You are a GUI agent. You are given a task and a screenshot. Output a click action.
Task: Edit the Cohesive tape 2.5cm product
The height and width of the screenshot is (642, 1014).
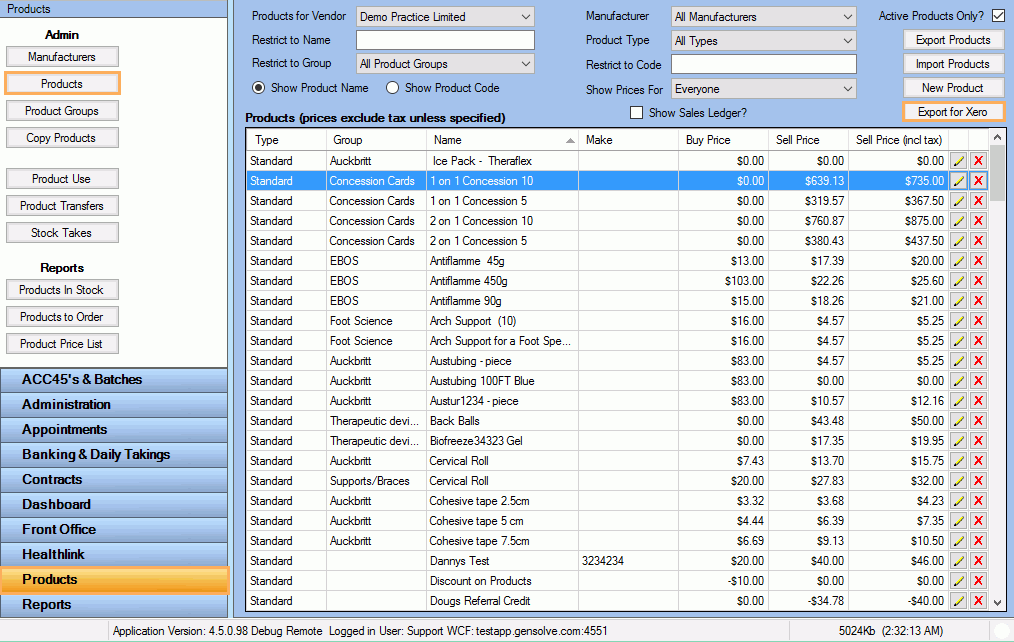click(x=958, y=502)
